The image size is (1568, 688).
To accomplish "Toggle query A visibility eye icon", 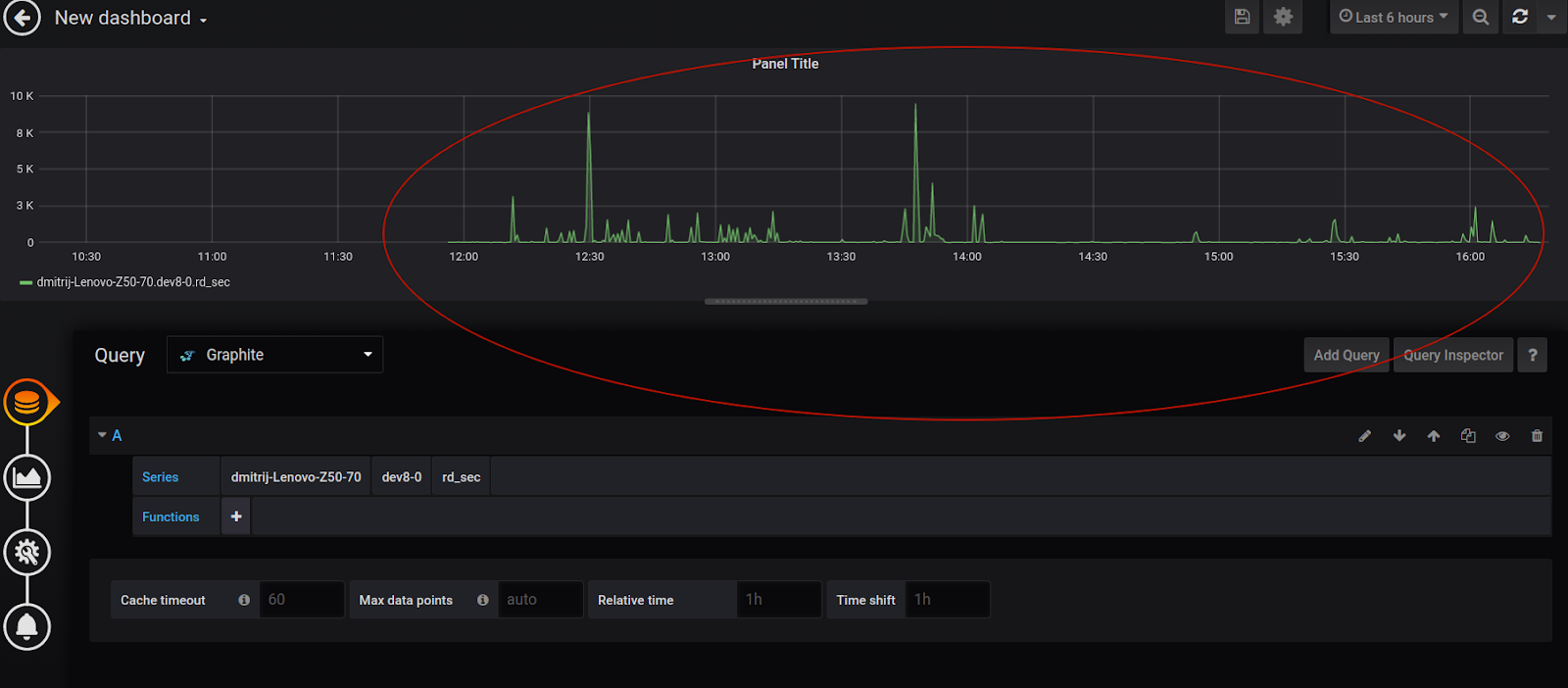I will (1502, 436).
